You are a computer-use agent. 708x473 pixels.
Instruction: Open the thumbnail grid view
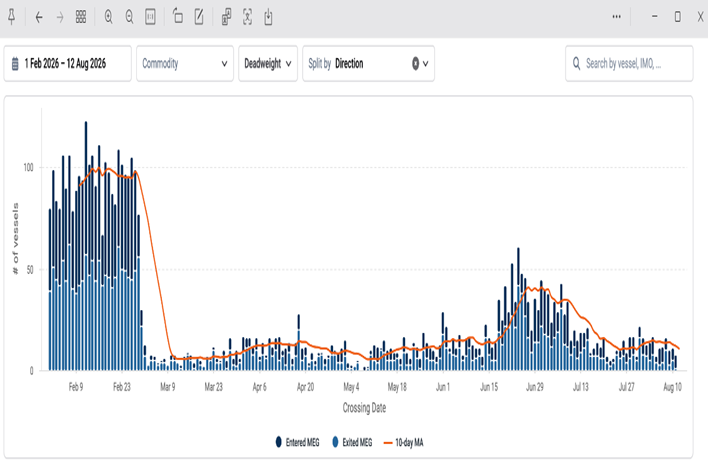pyautogui.click(x=81, y=17)
